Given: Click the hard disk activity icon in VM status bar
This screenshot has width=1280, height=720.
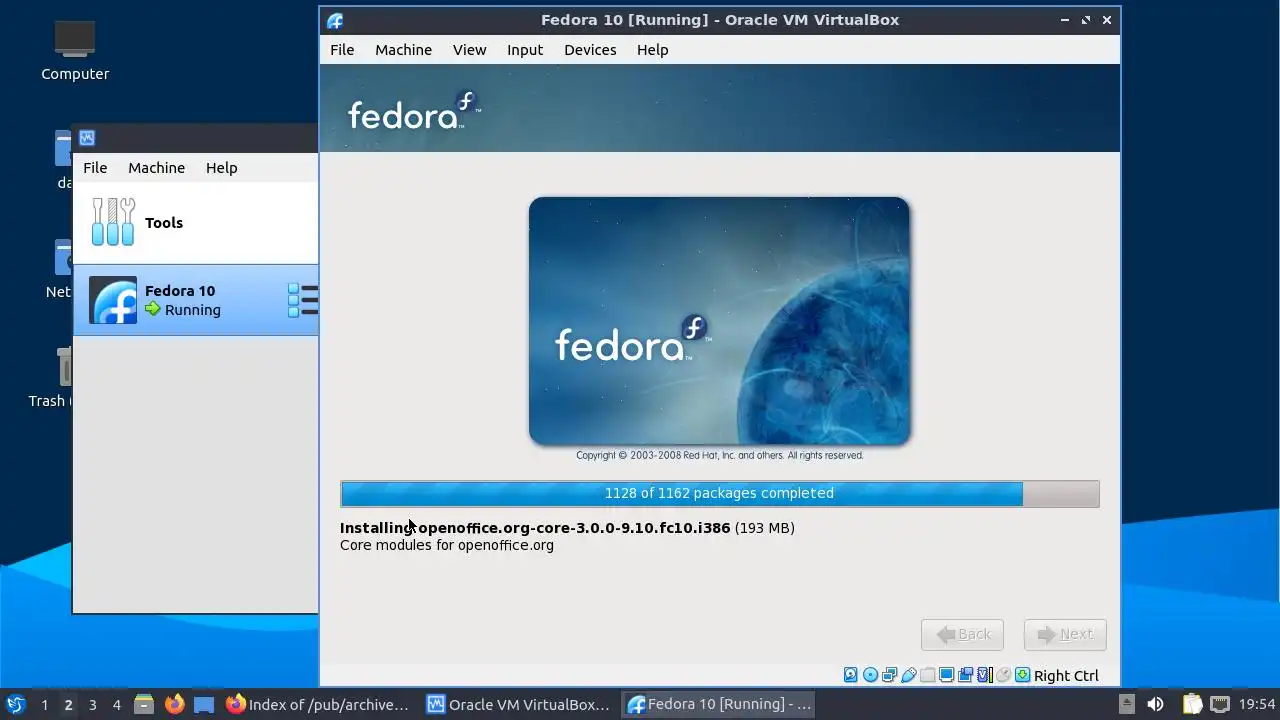Looking at the screenshot, I should pos(851,675).
